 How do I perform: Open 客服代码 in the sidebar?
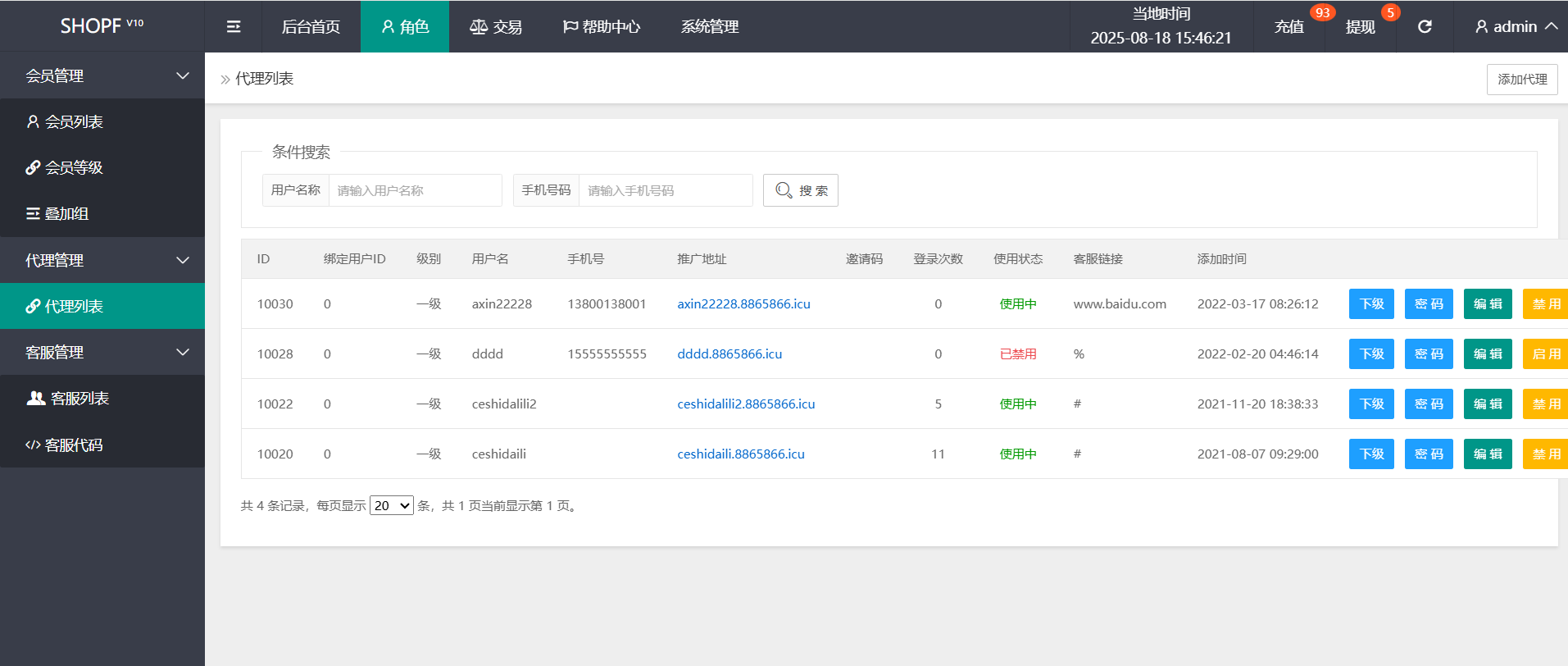(74, 445)
